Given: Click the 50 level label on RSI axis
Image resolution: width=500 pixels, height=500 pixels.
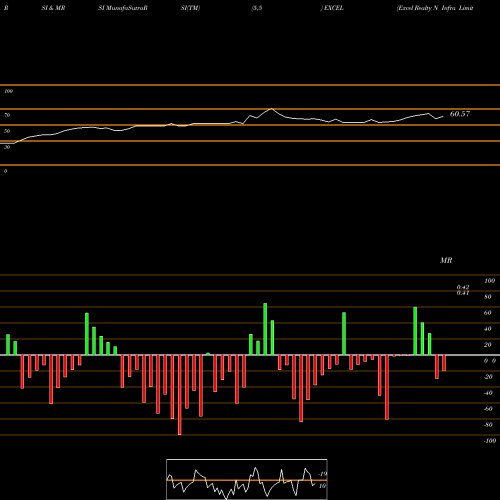Looking at the screenshot, I should (7, 131).
